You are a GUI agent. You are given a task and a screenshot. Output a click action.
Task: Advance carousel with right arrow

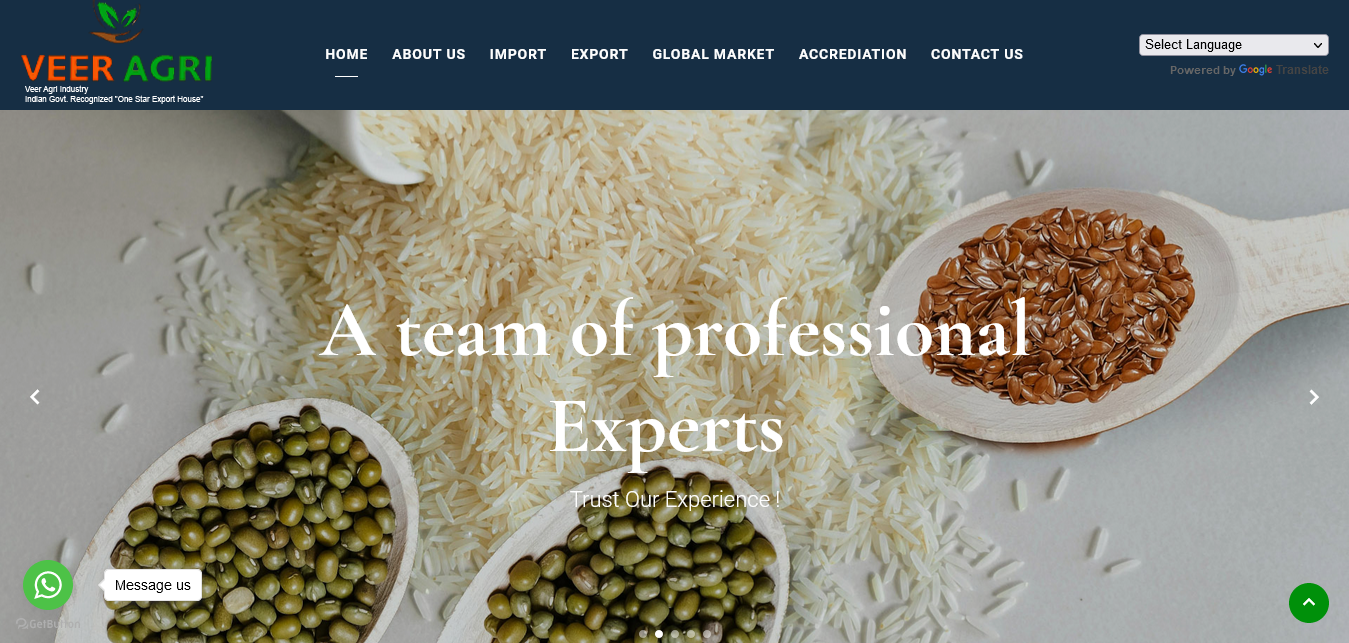pos(1314,397)
